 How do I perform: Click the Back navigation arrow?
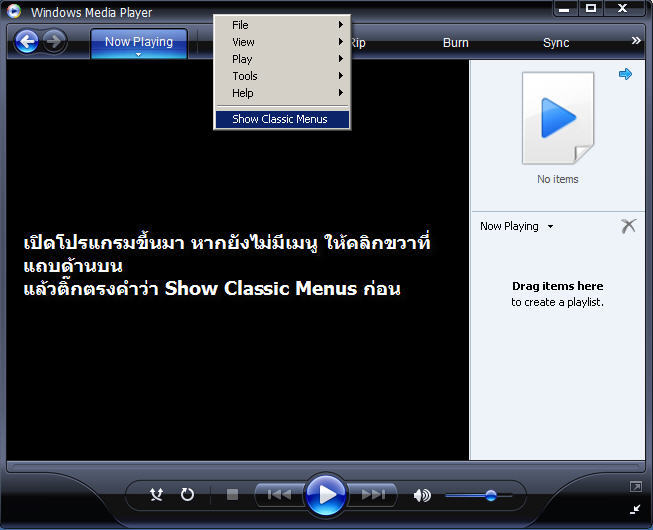click(27, 42)
